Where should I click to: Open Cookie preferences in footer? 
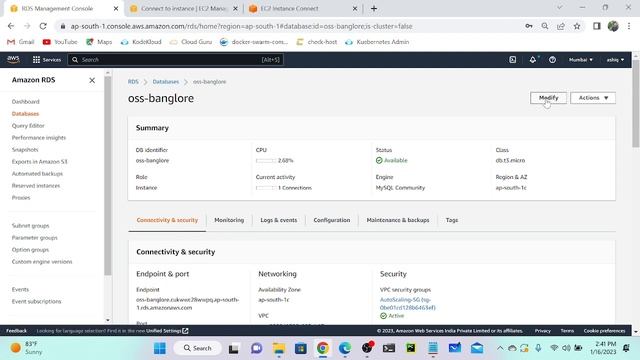(604, 331)
